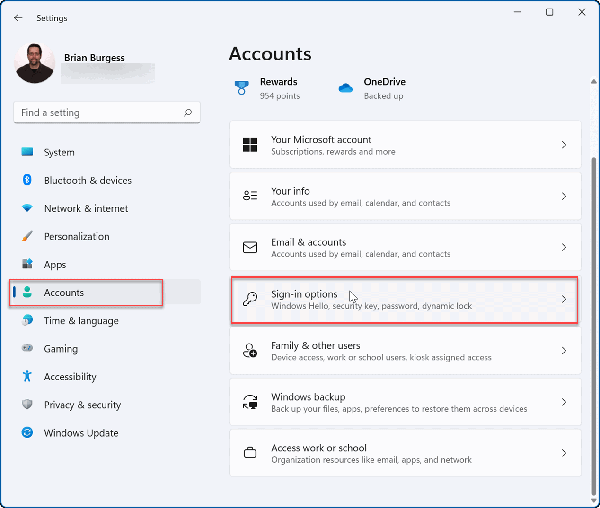The width and height of the screenshot is (600, 508).
Task: Open Windows backup card
Action: [405, 402]
